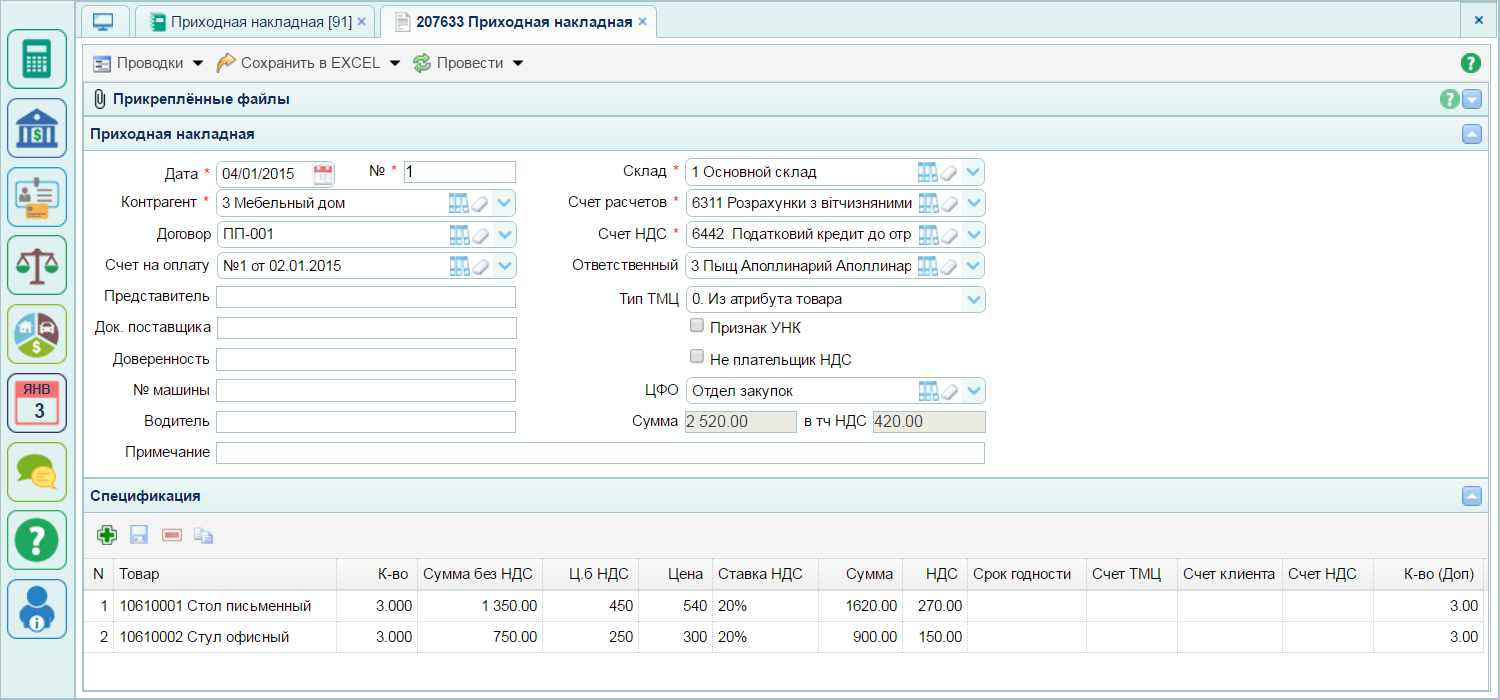Screen dimensions: 1500x700
Task: Switch to the desktop home tab
Action: click(104, 21)
